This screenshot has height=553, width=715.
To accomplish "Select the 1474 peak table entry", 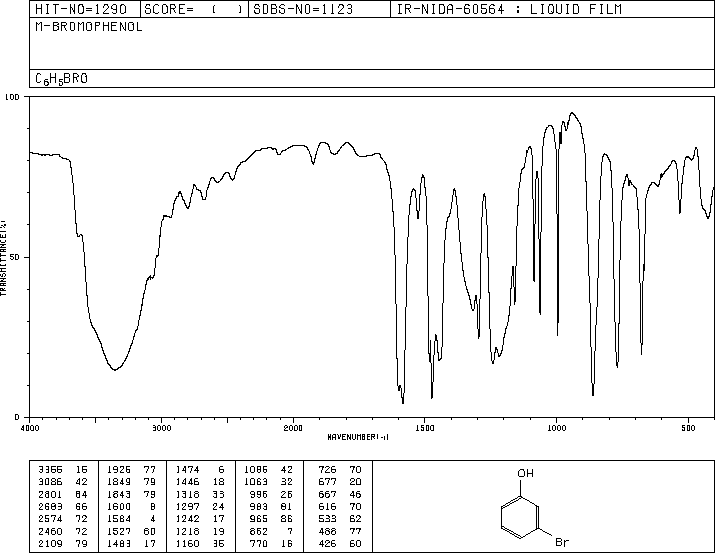I will click(x=200, y=470).
